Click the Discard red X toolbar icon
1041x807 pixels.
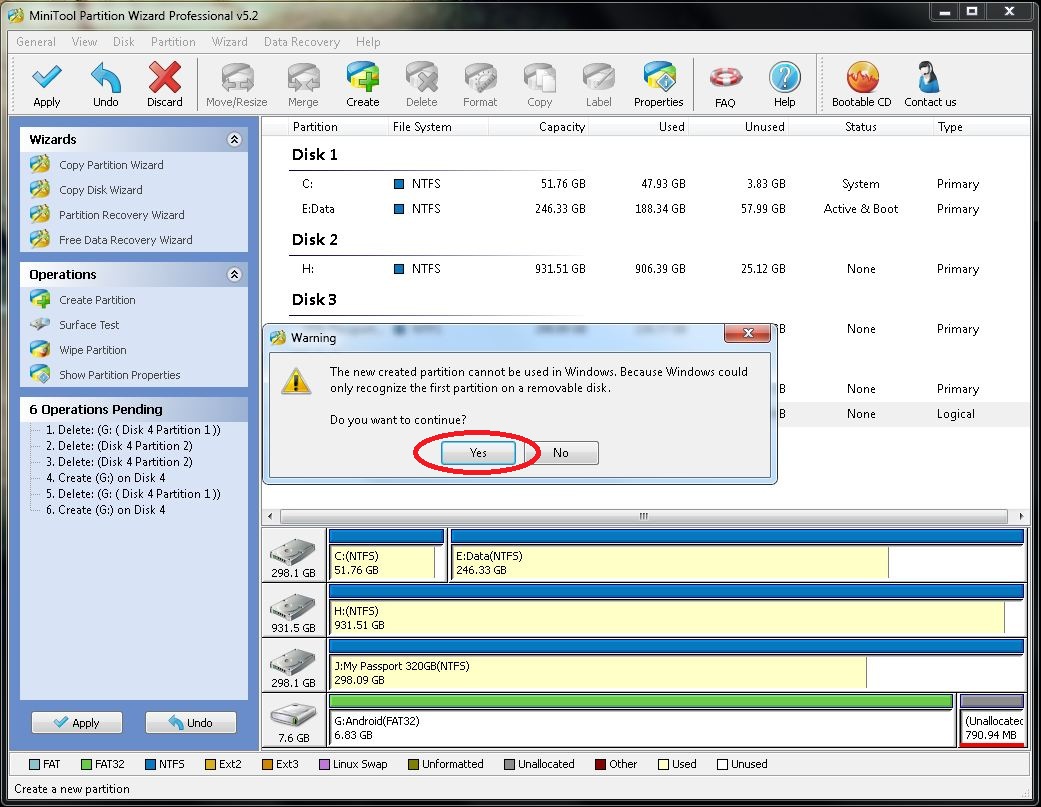click(165, 77)
